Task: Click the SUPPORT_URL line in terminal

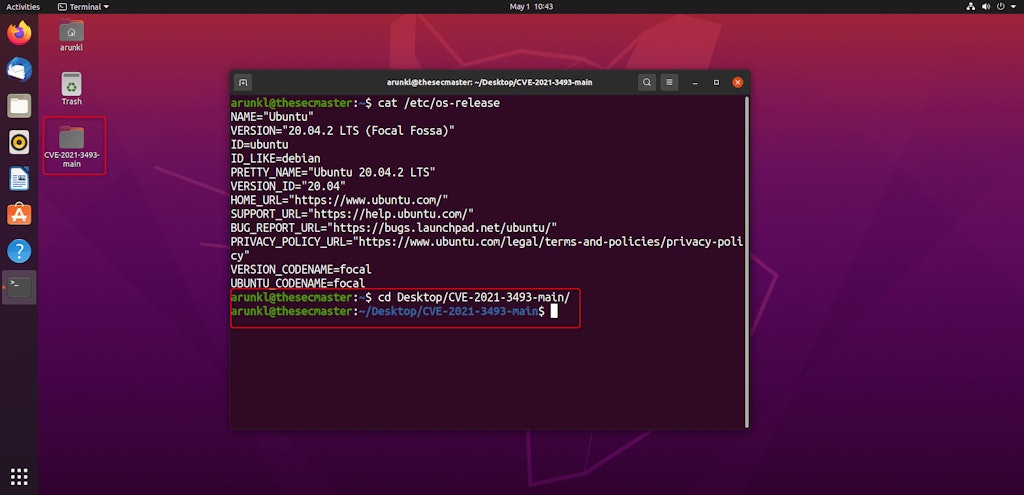Action: pyautogui.click(x=352, y=214)
